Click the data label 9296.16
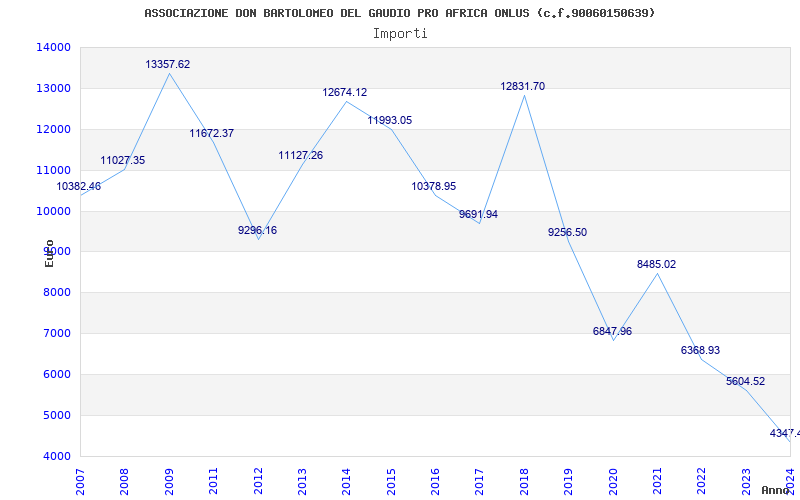 coord(257,230)
